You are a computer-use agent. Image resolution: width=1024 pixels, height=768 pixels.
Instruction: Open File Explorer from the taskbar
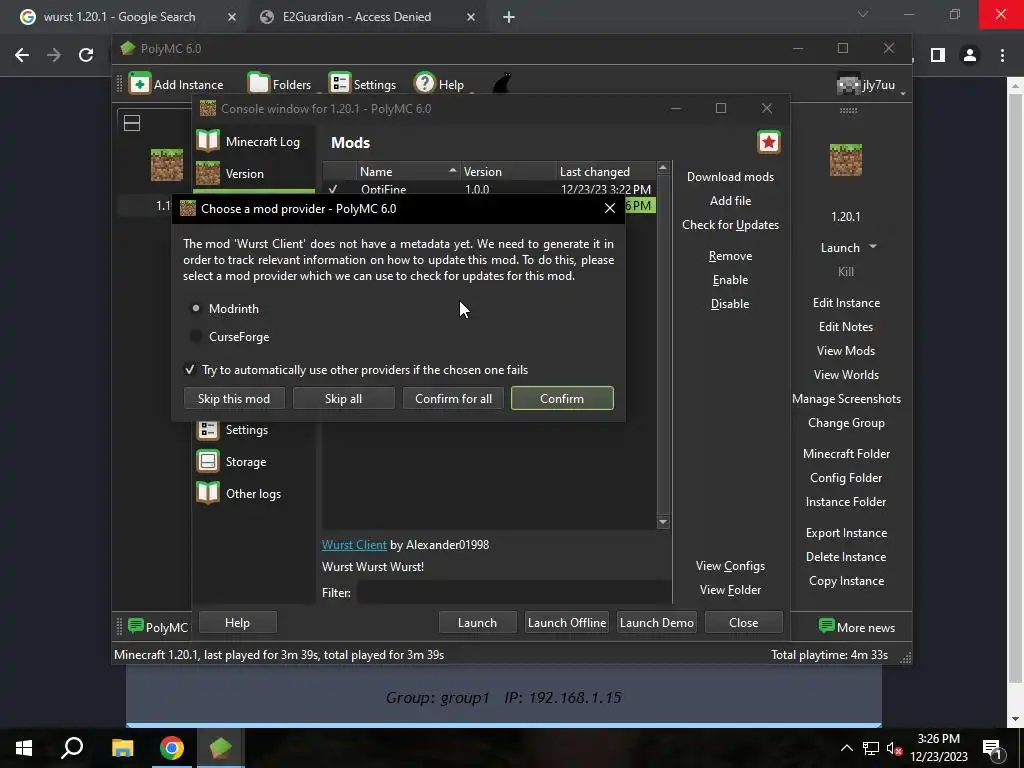122,748
